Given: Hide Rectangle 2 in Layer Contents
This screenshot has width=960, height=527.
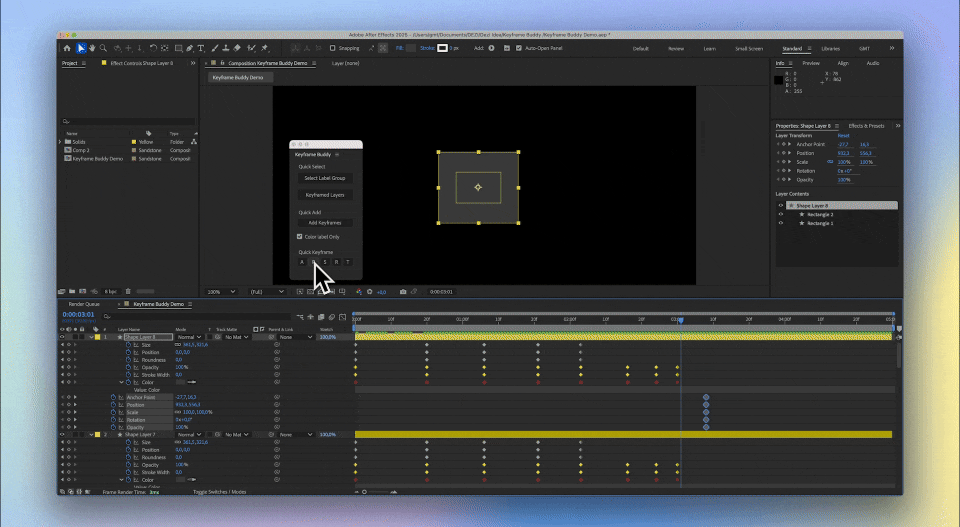Looking at the screenshot, I should tap(781, 215).
